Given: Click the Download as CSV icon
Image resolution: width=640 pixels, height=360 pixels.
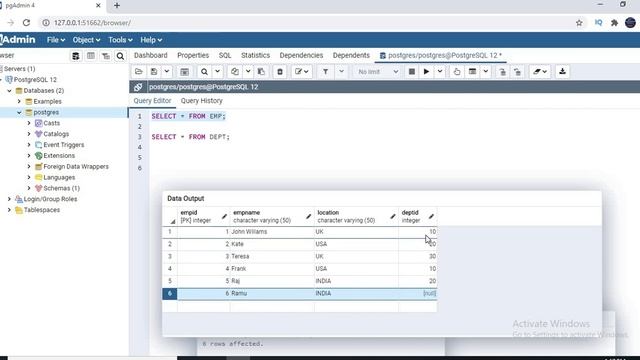Looking at the screenshot, I should click(562, 72).
